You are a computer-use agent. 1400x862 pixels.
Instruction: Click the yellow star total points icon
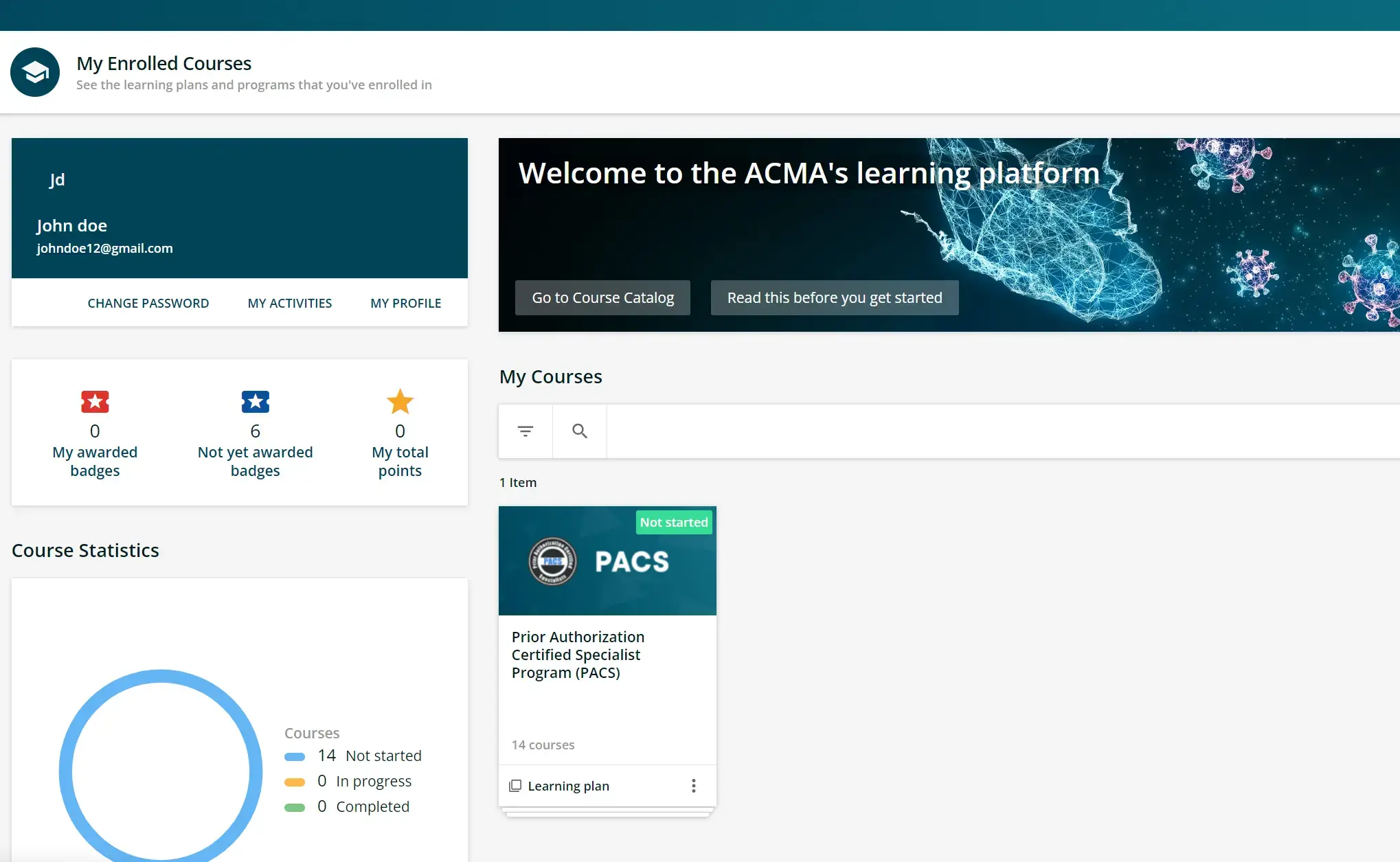tap(400, 402)
